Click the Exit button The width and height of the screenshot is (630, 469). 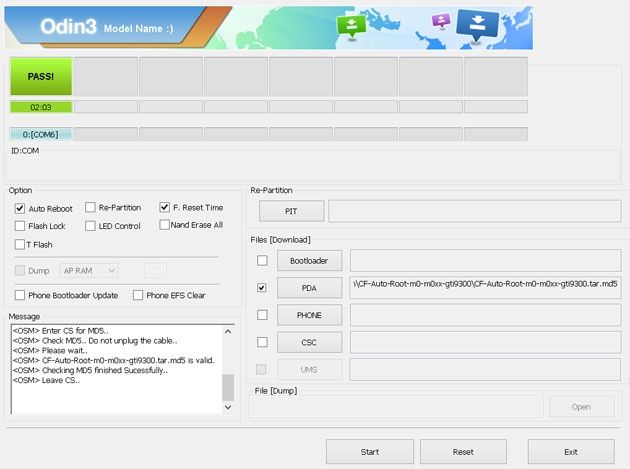[571, 452]
